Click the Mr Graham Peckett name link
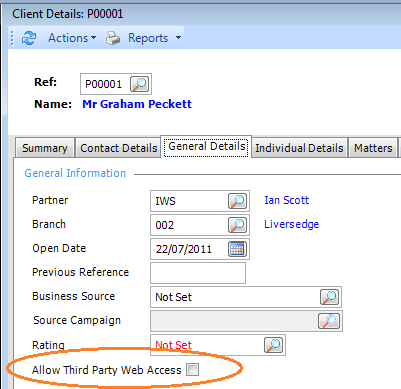401x389 pixels. pos(137,104)
